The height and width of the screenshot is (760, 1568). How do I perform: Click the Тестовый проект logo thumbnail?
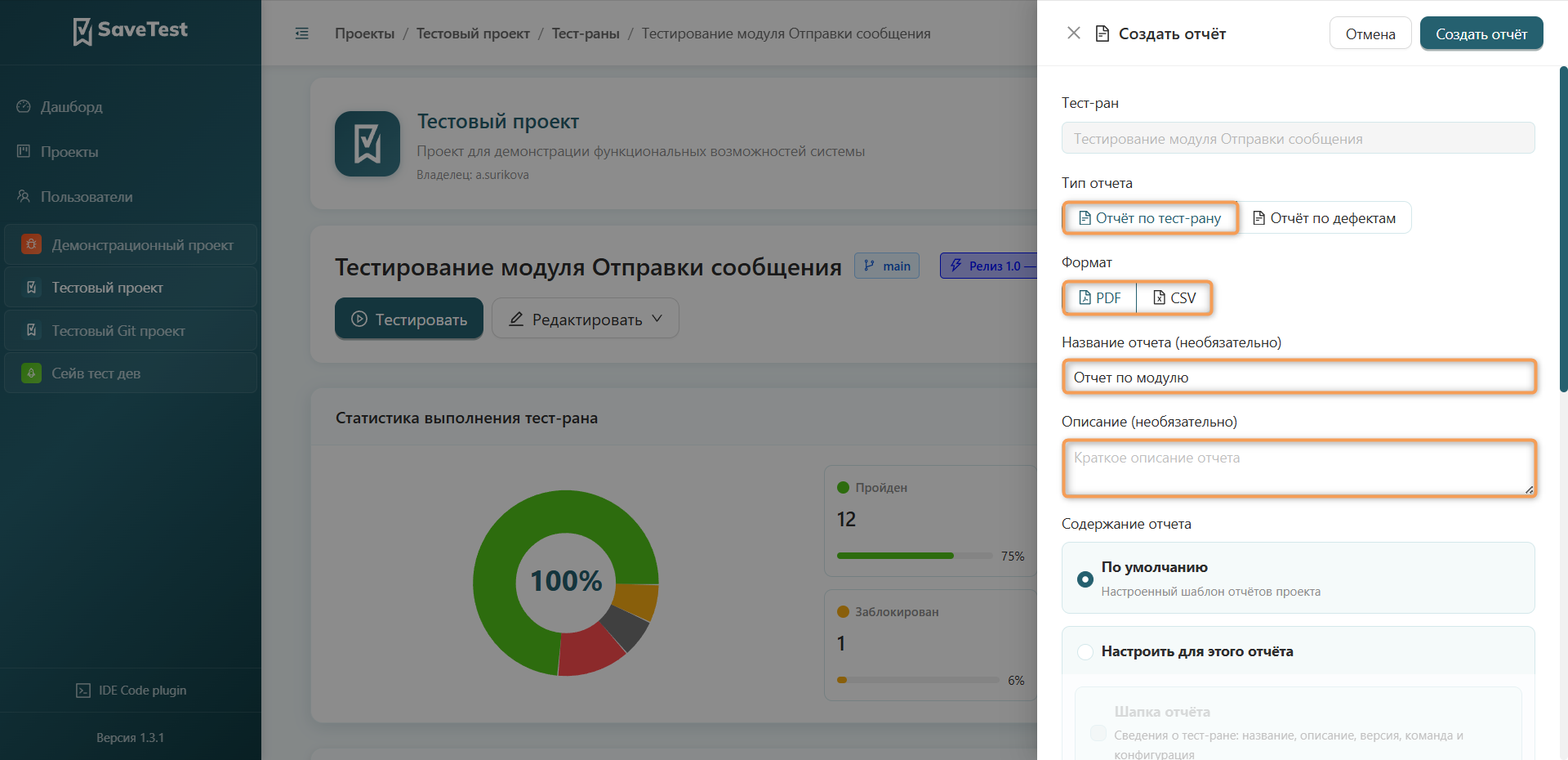tap(367, 144)
